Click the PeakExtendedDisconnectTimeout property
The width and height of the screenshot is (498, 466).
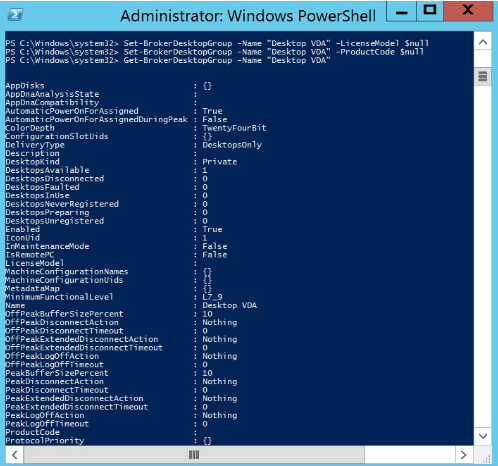click(77, 407)
